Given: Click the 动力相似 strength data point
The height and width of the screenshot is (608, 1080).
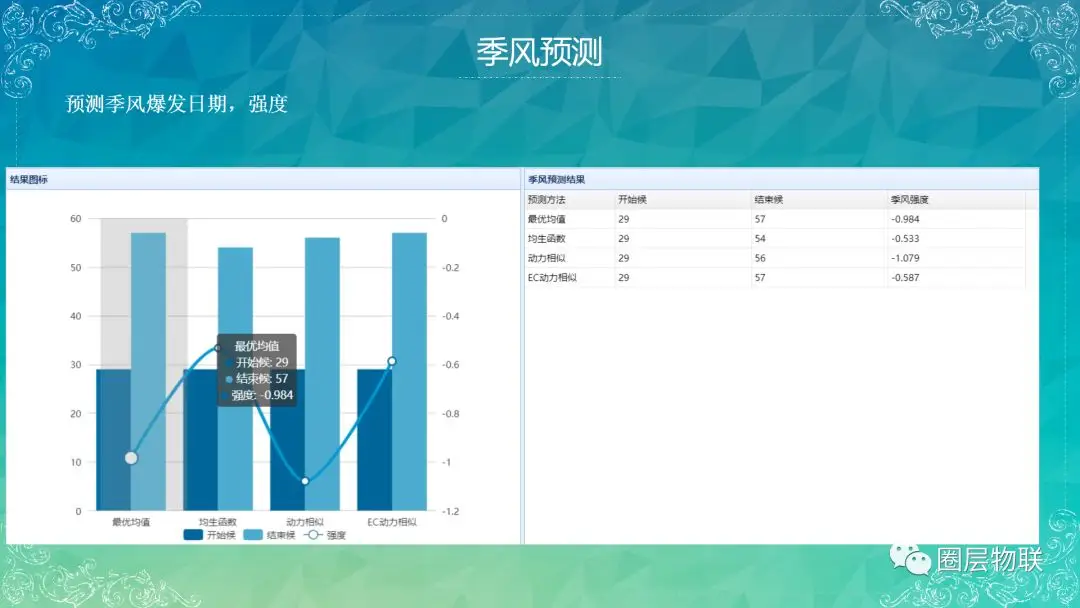Looking at the screenshot, I should click(x=305, y=481).
